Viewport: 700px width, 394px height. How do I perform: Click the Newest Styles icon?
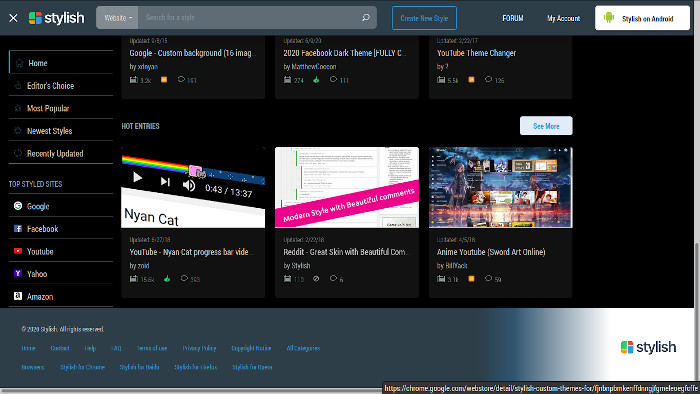(x=18, y=131)
